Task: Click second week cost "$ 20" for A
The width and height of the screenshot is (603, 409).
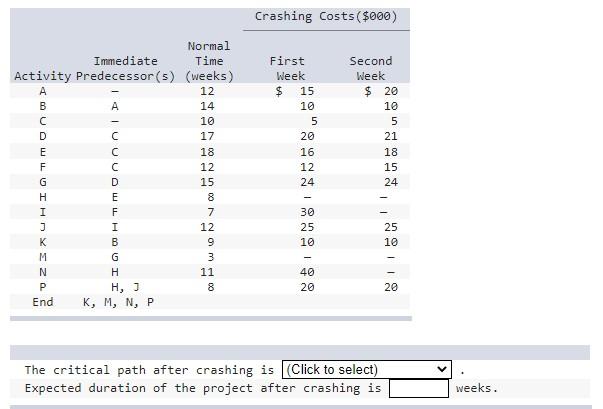Action: click(x=381, y=91)
